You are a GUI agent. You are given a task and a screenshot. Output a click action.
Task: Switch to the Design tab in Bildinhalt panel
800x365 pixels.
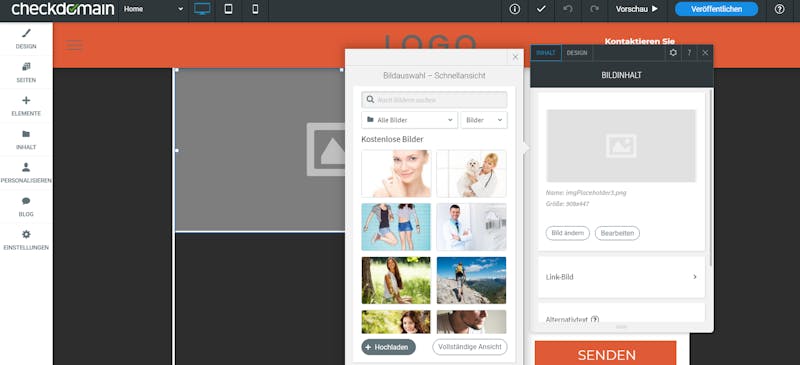click(577, 53)
